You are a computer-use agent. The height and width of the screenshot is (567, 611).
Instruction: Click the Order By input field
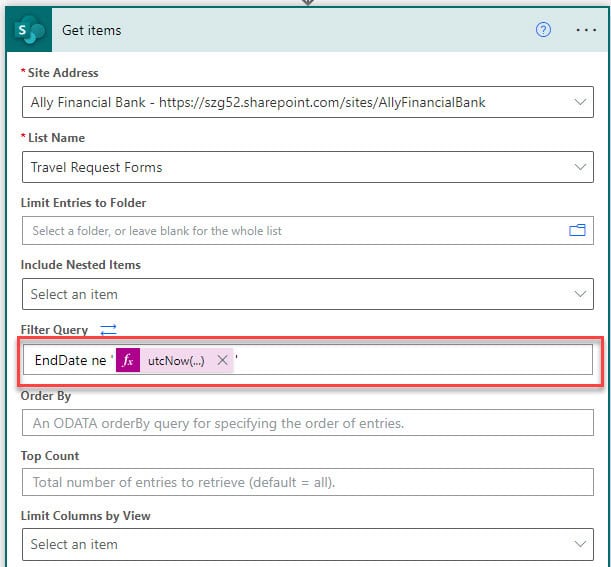(308, 423)
